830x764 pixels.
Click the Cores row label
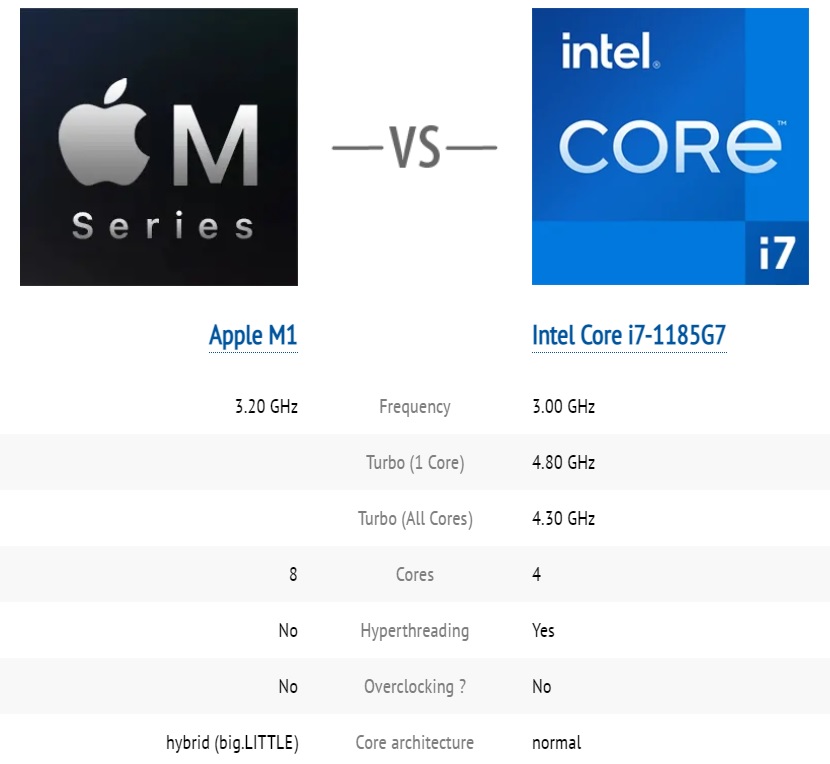414,575
